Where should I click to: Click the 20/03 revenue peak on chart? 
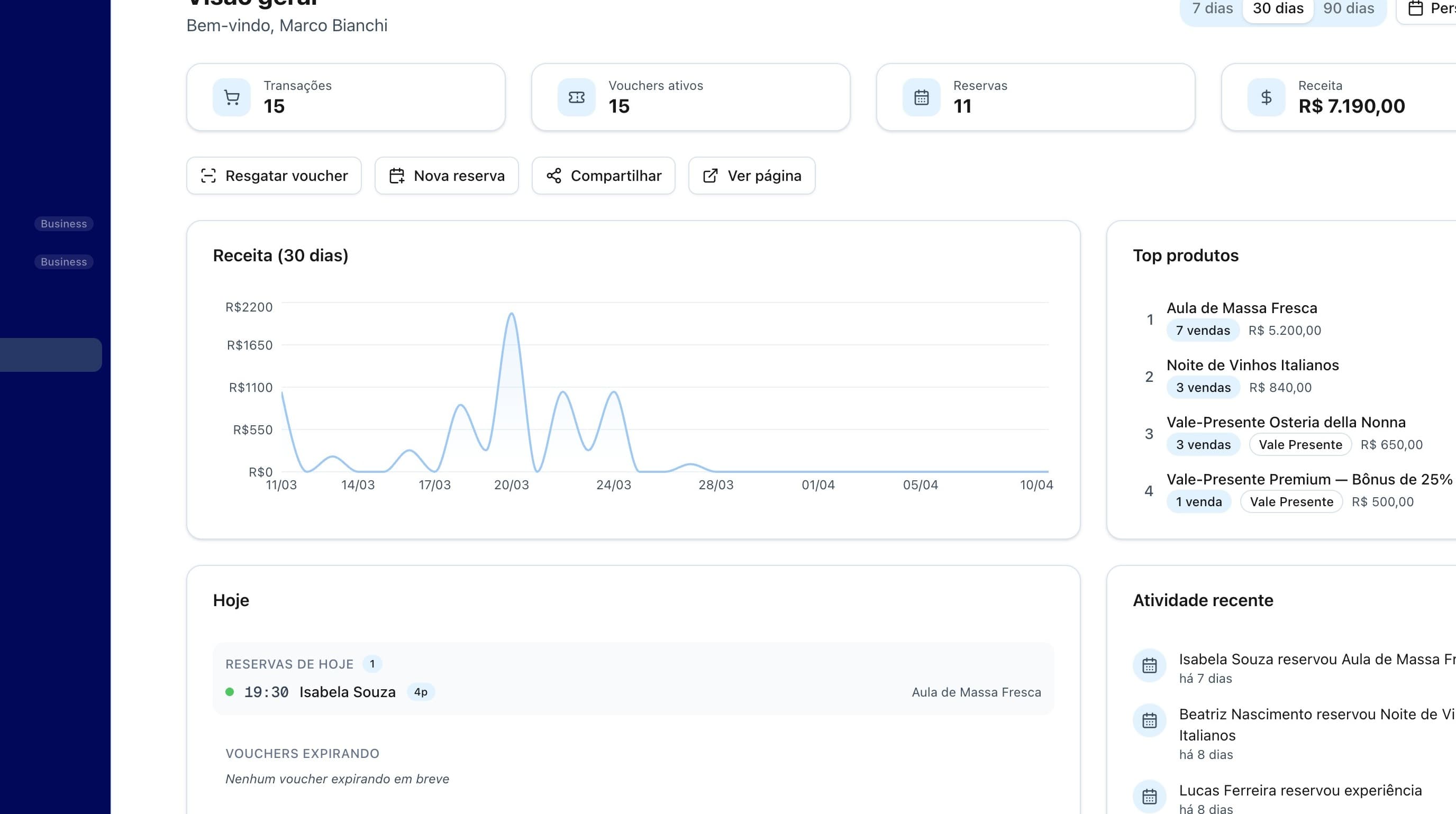[x=512, y=314]
